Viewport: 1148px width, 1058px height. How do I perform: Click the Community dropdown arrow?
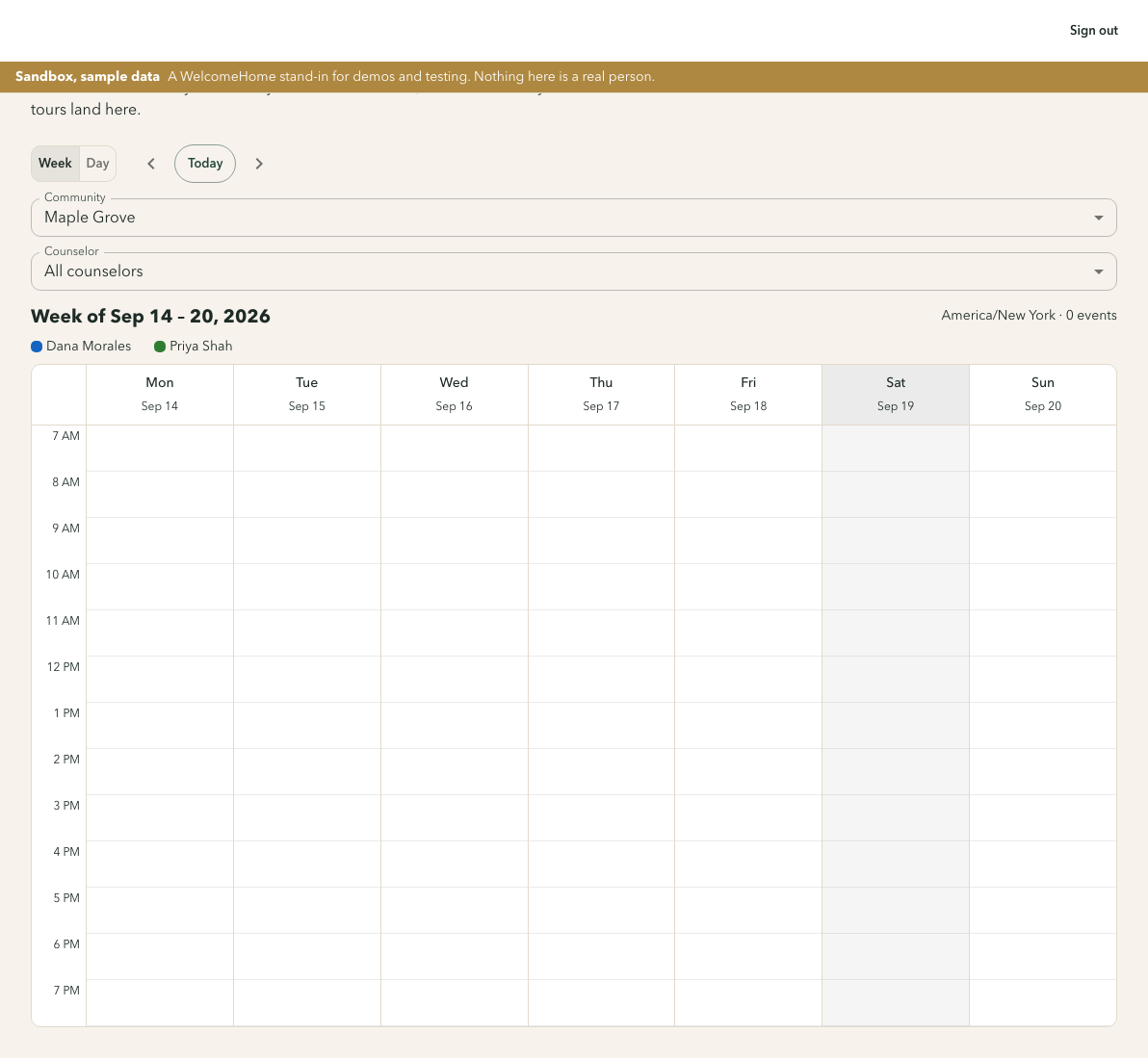coord(1098,218)
